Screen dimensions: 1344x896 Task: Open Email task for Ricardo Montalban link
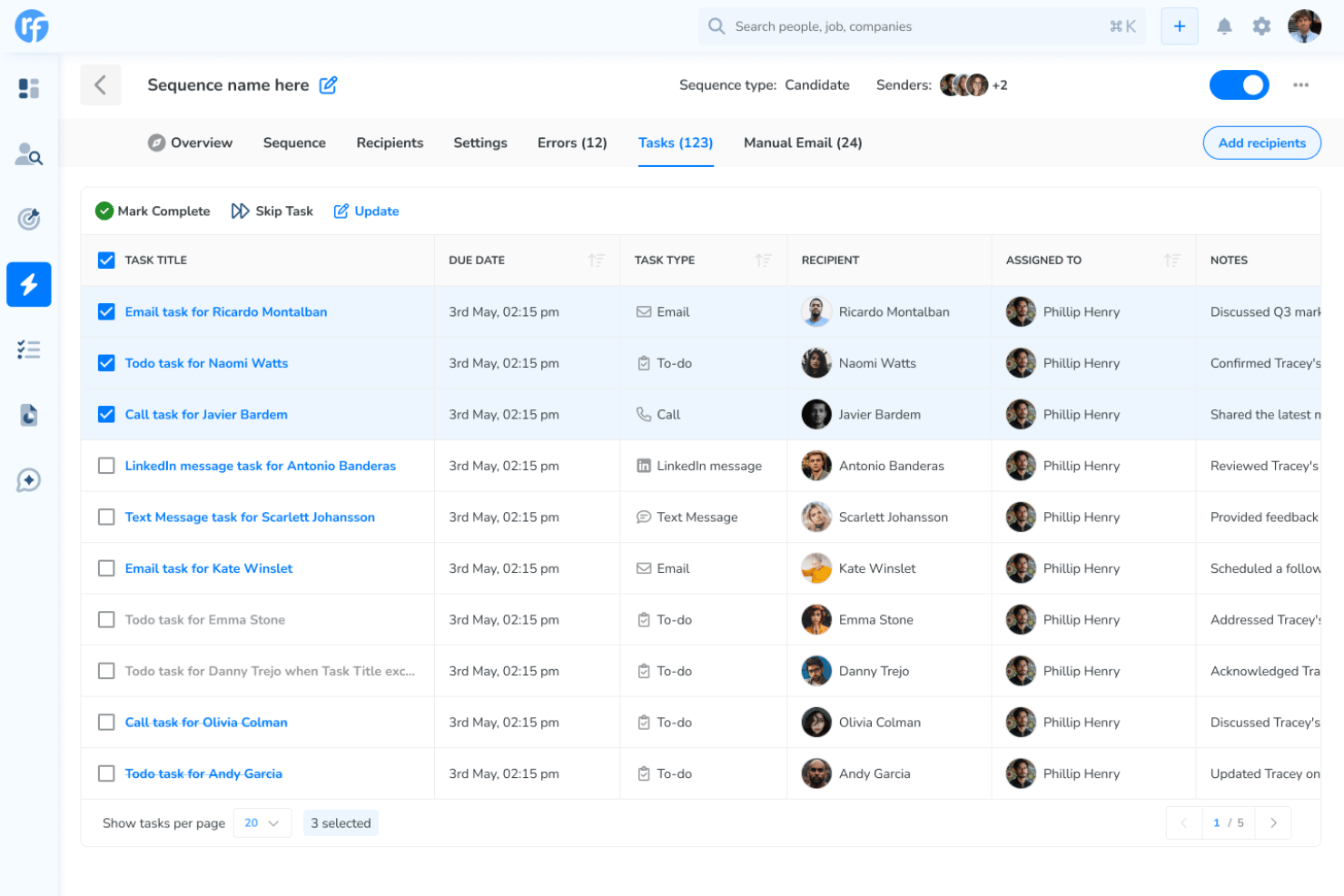tap(226, 311)
